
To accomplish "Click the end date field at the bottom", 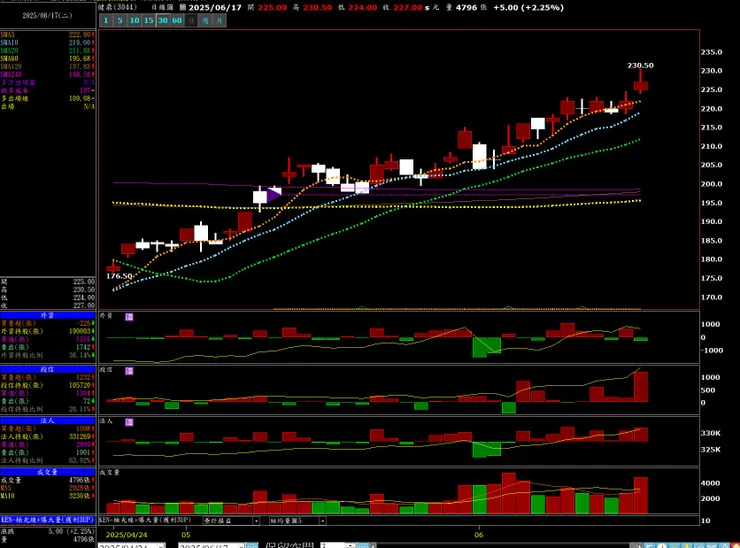I will click(x=209, y=546).
